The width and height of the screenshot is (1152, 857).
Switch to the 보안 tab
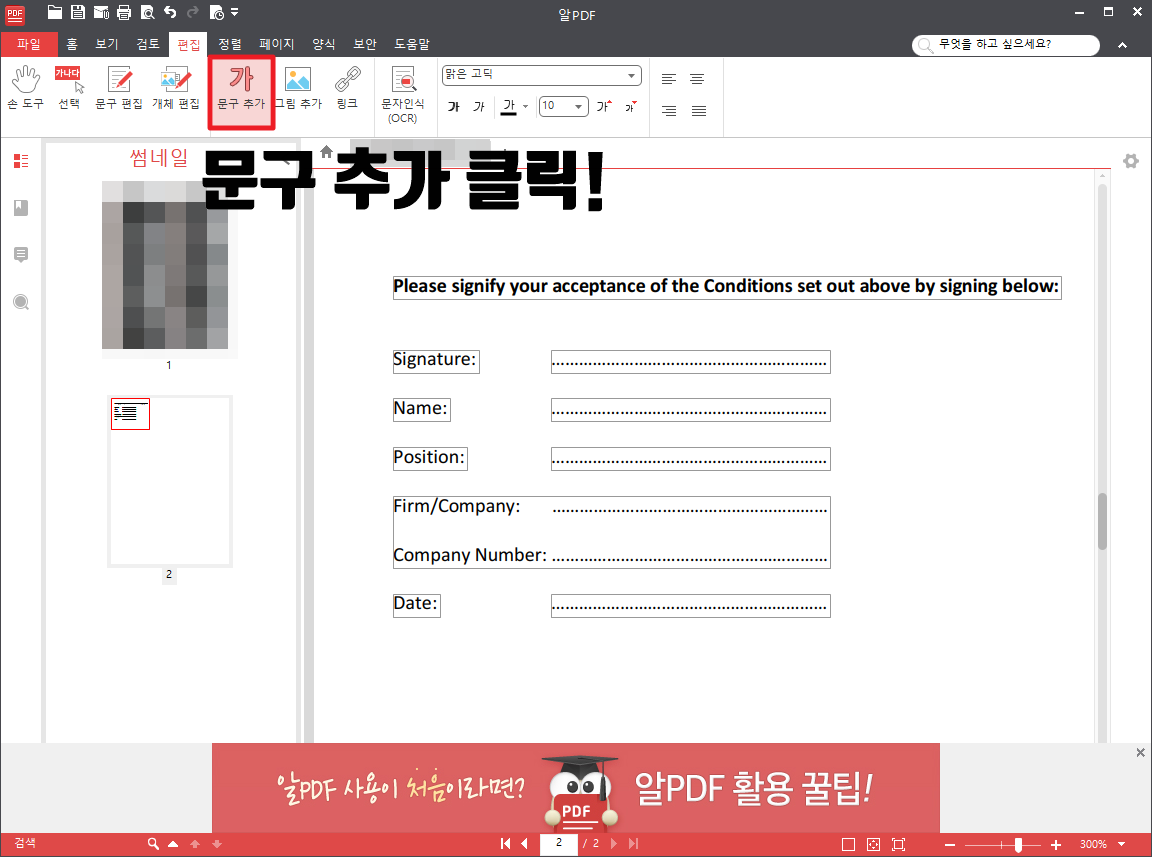coord(365,44)
